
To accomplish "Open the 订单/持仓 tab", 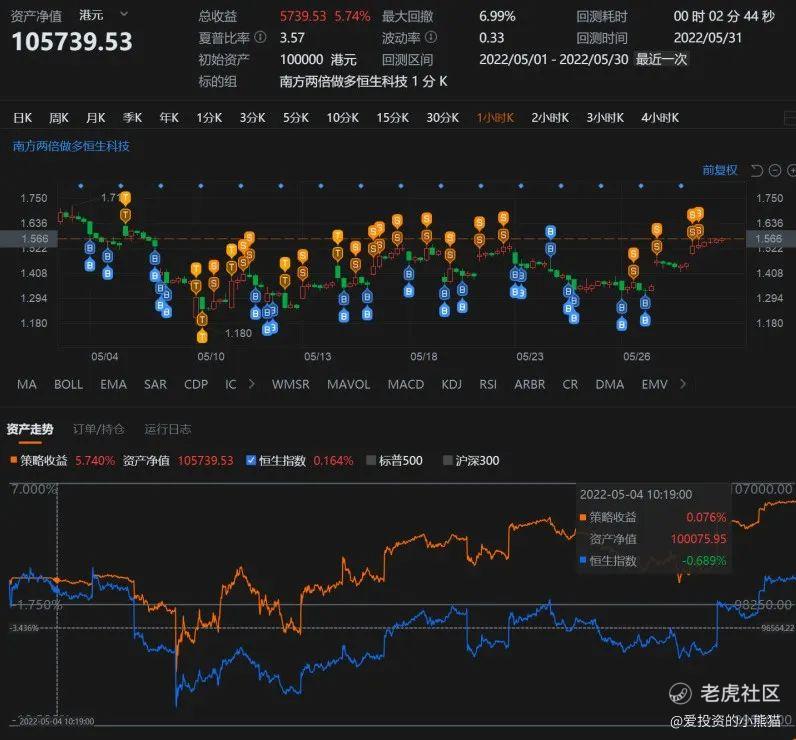I will (99, 429).
